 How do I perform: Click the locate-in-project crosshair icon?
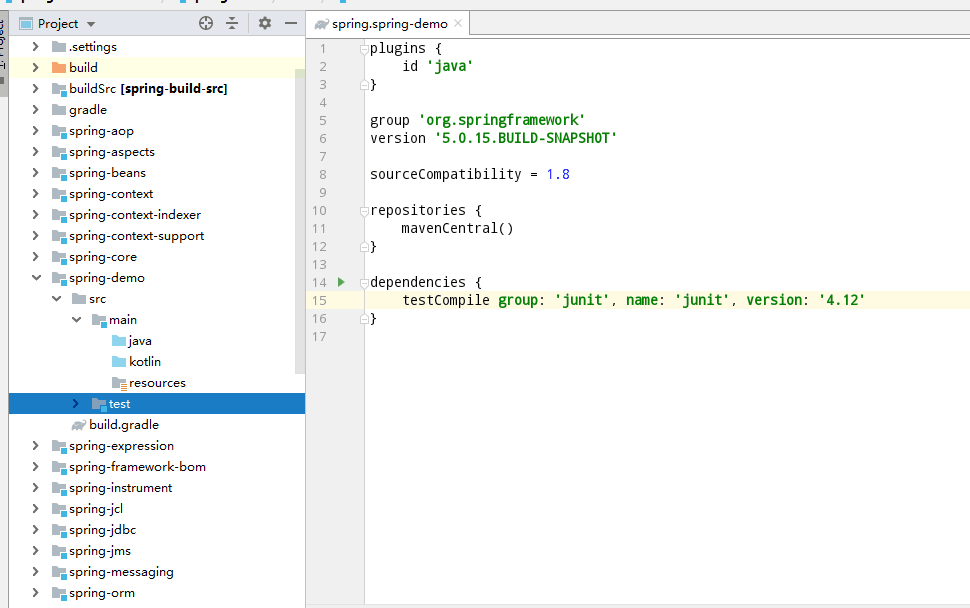pyautogui.click(x=206, y=24)
